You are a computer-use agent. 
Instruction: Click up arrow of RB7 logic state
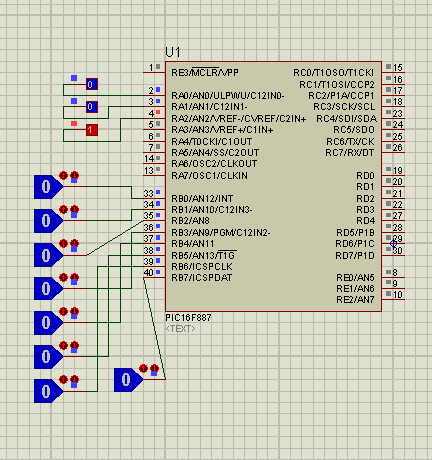143,368
